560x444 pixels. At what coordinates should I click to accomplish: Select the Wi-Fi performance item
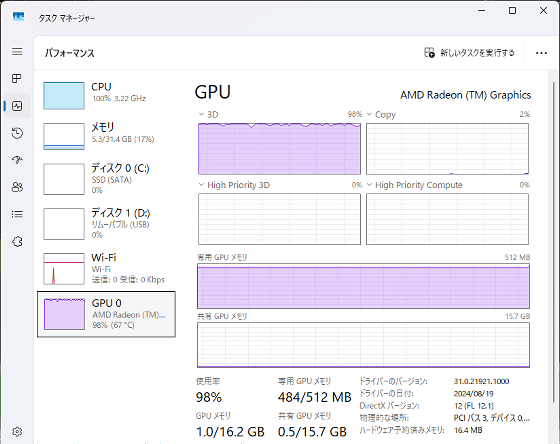pyautogui.click(x=106, y=269)
